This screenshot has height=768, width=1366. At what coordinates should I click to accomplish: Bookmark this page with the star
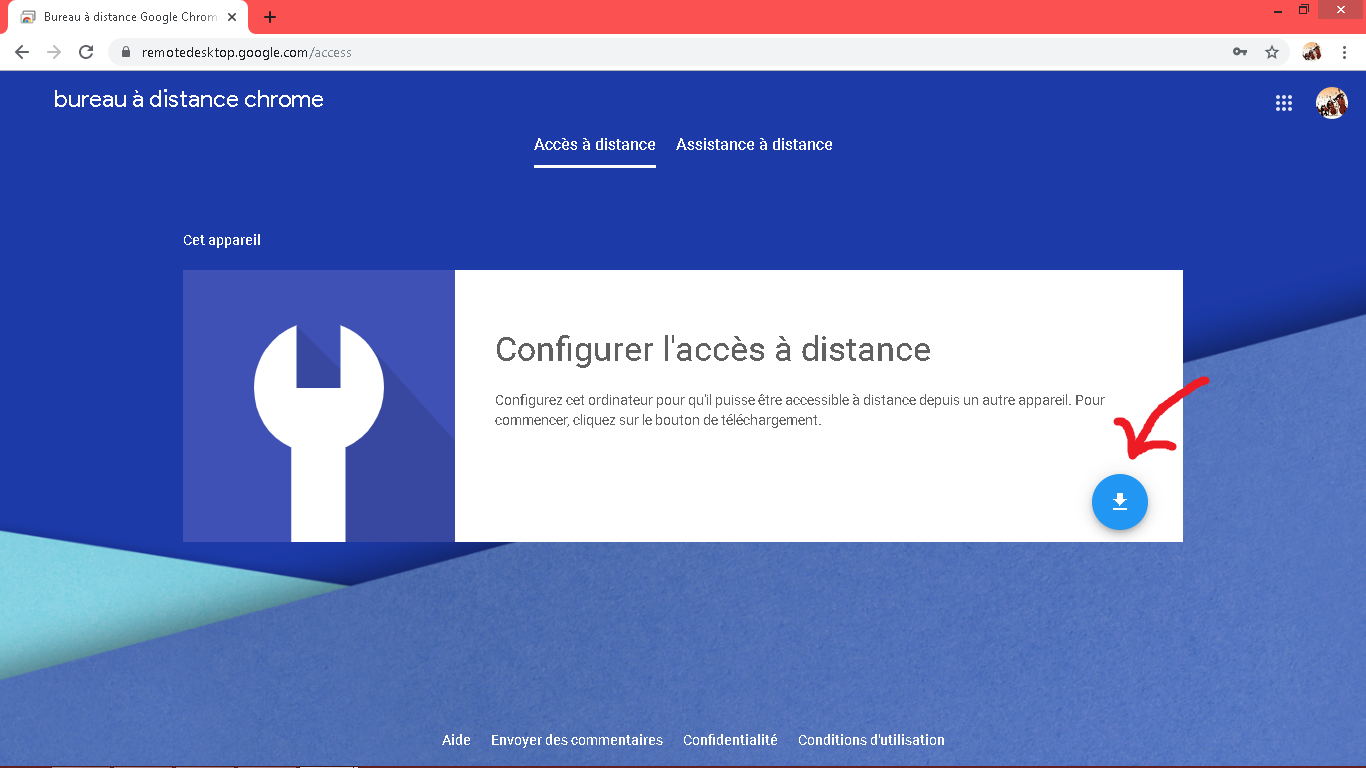tap(1272, 52)
